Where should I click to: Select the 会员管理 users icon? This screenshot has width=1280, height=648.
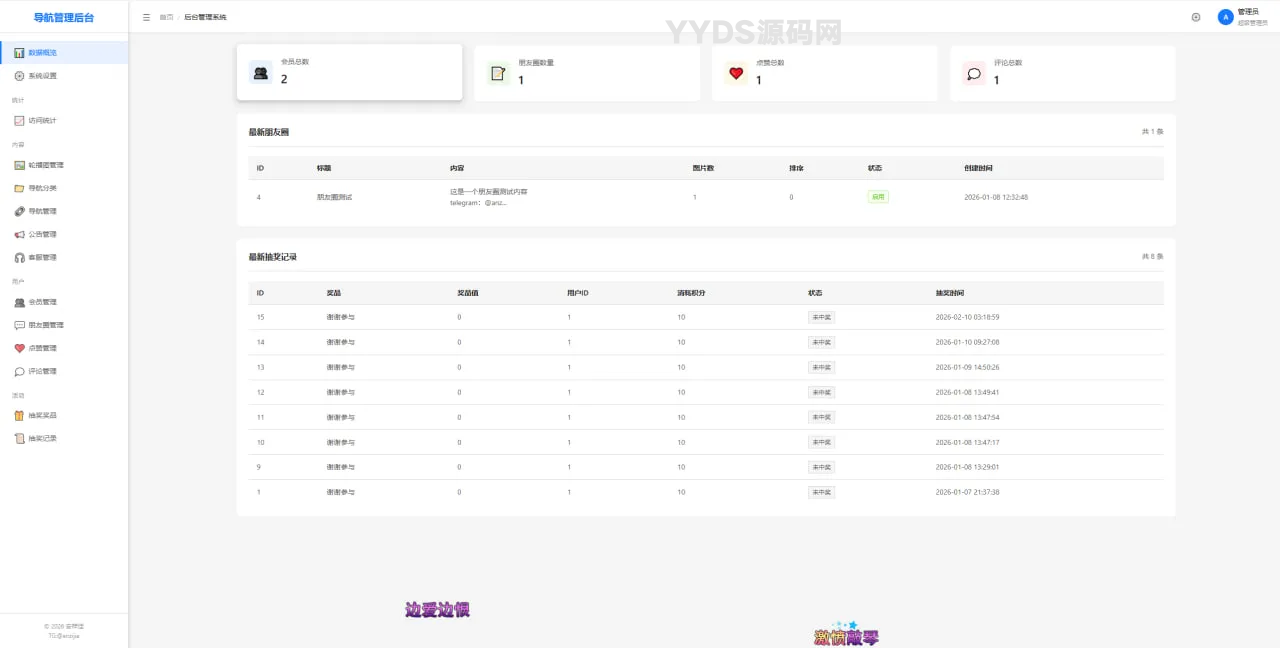pos(20,302)
